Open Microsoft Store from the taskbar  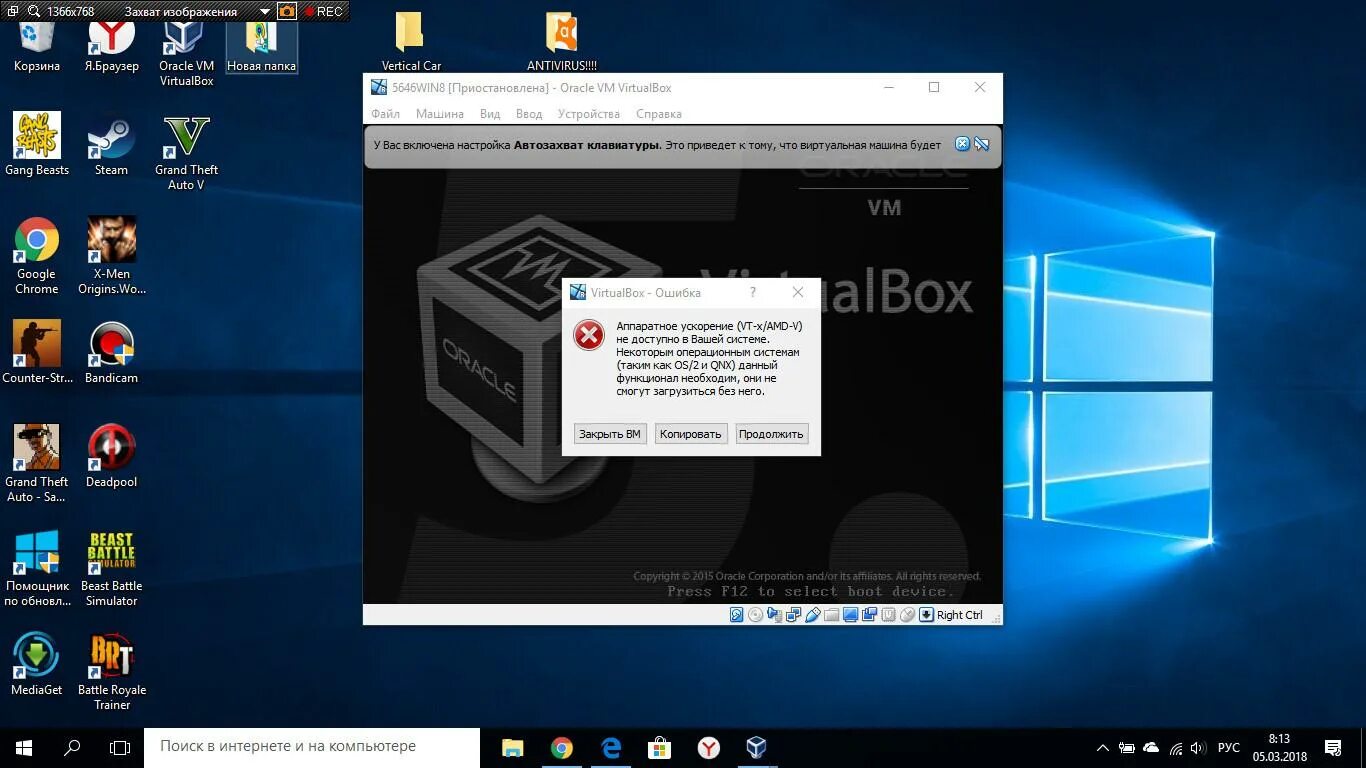pyautogui.click(x=660, y=747)
